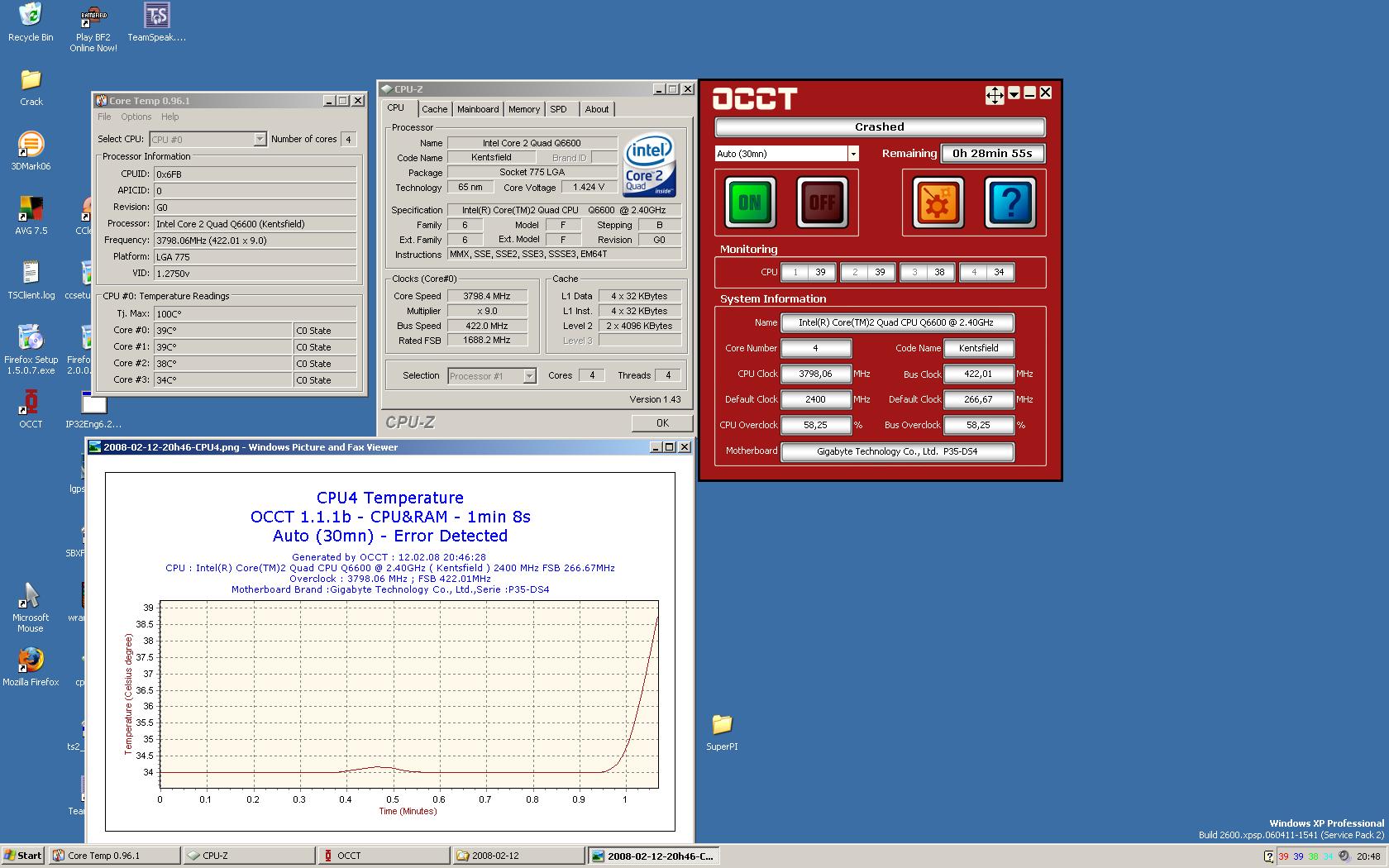
Task: Click the Tj. Max 100C° reading
Action: [255, 314]
